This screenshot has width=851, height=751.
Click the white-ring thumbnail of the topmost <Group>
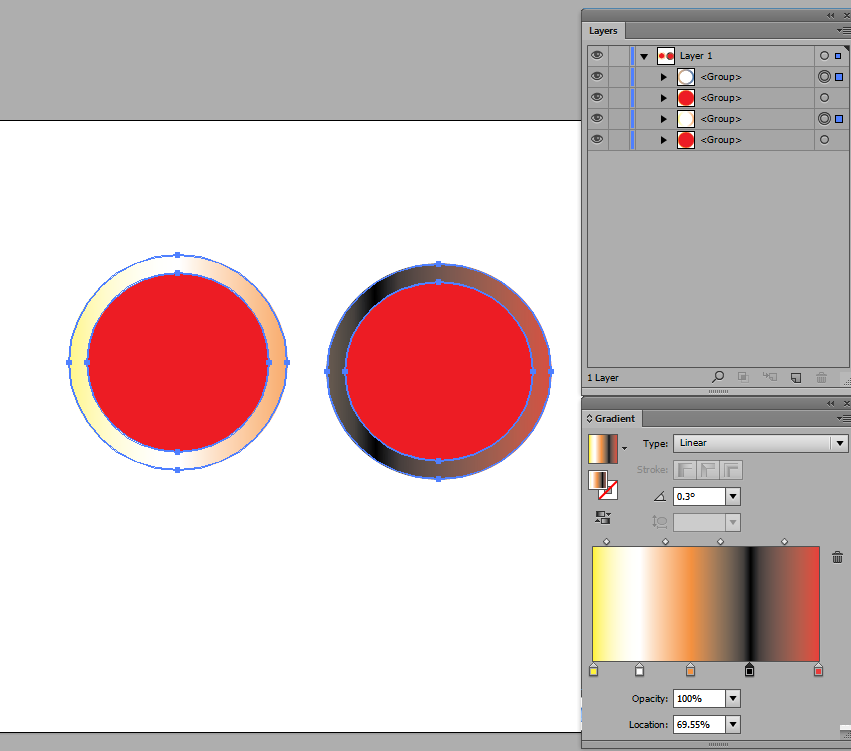(x=685, y=77)
